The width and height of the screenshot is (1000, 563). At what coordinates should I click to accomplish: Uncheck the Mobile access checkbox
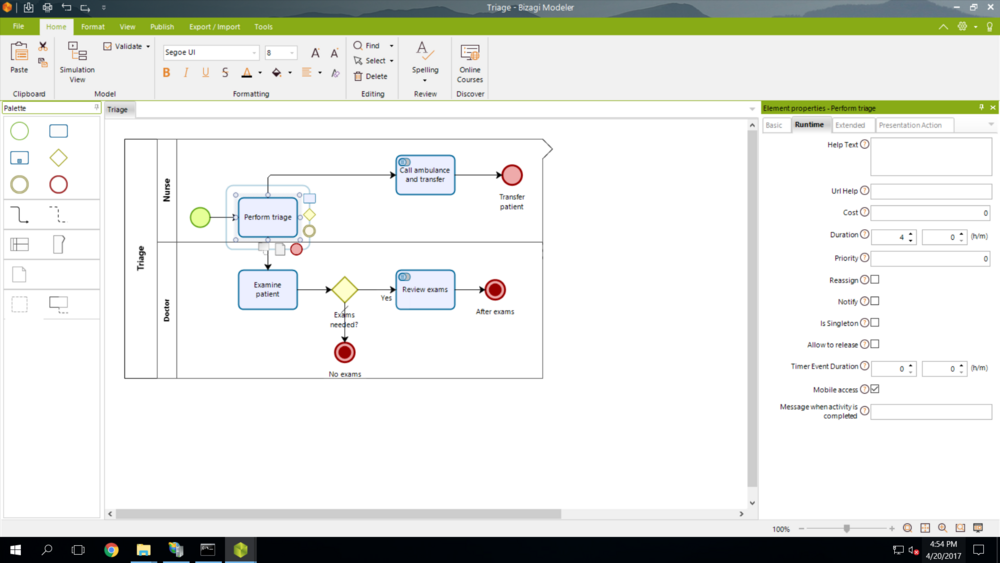coord(875,389)
